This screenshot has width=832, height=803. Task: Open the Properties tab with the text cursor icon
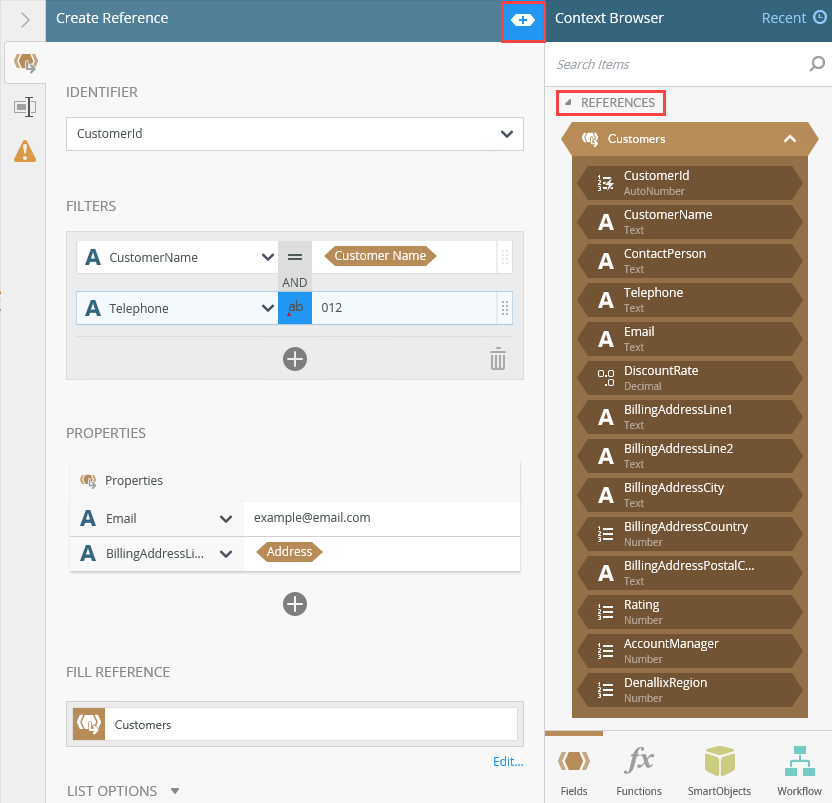click(25, 107)
